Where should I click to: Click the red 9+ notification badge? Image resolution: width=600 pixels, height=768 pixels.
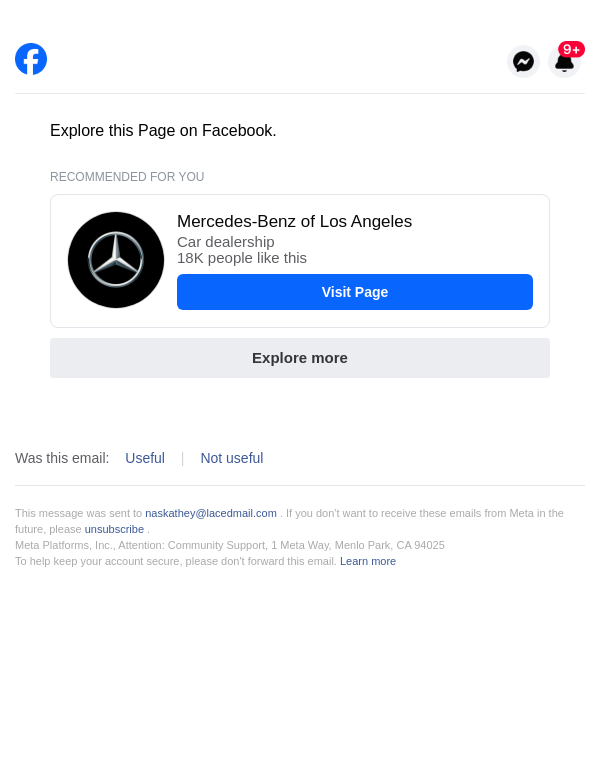pos(571,49)
